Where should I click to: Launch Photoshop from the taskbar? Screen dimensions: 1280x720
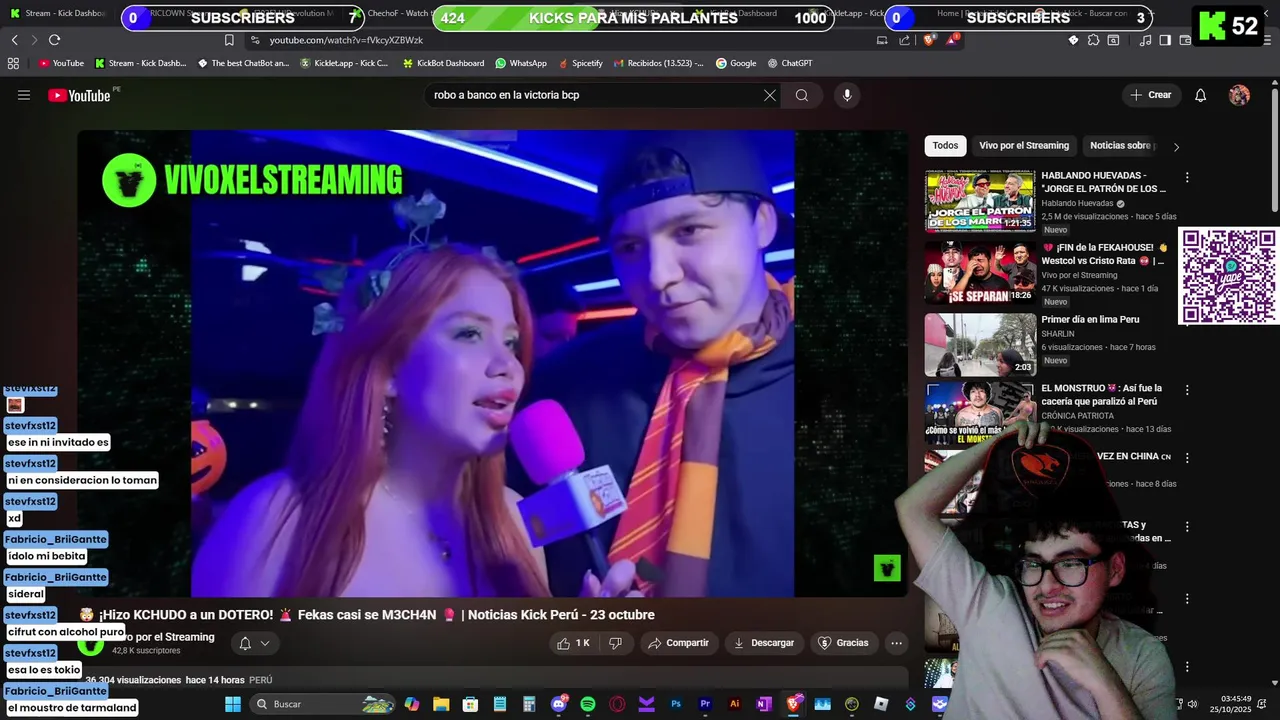click(x=676, y=704)
